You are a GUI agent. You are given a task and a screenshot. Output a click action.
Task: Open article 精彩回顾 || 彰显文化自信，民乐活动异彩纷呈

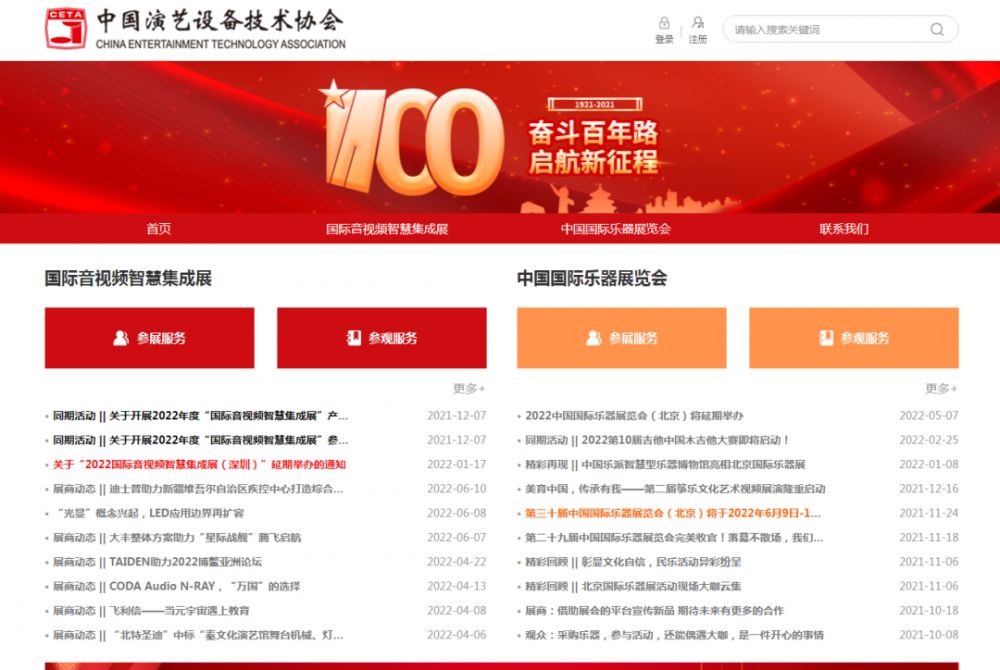click(633, 562)
